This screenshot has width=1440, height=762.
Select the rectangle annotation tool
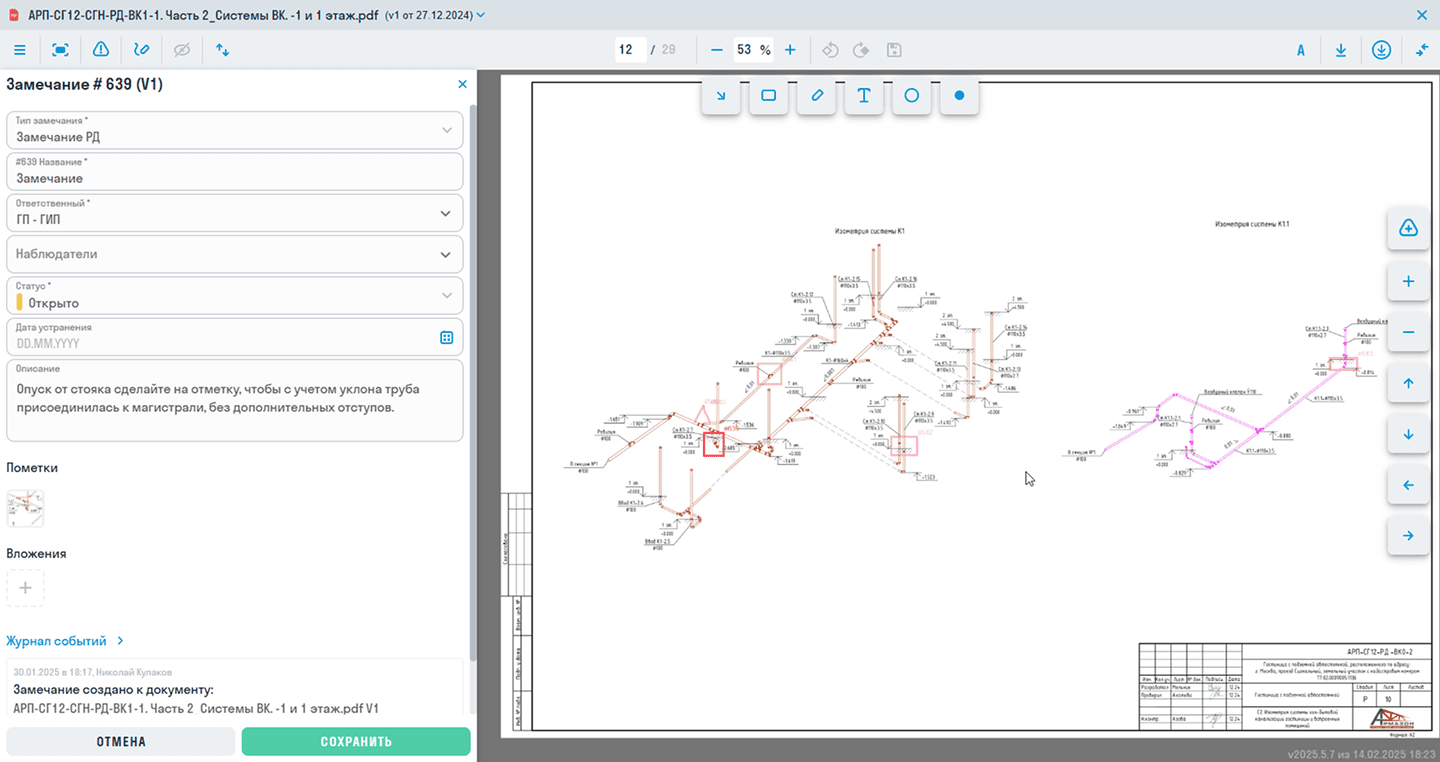point(769,96)
